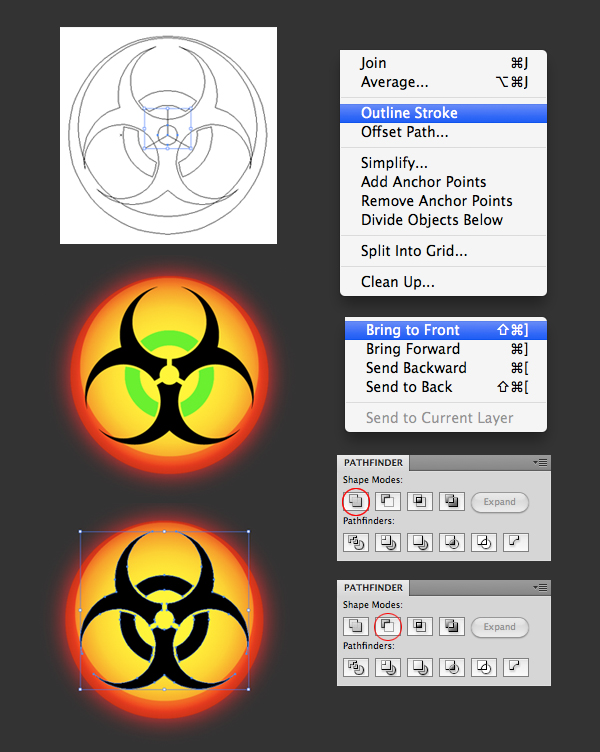This screenshot has height=752, width=600.
Task: Click Minus Back in the upper Pathfinder panel
Action: (516, 542)
